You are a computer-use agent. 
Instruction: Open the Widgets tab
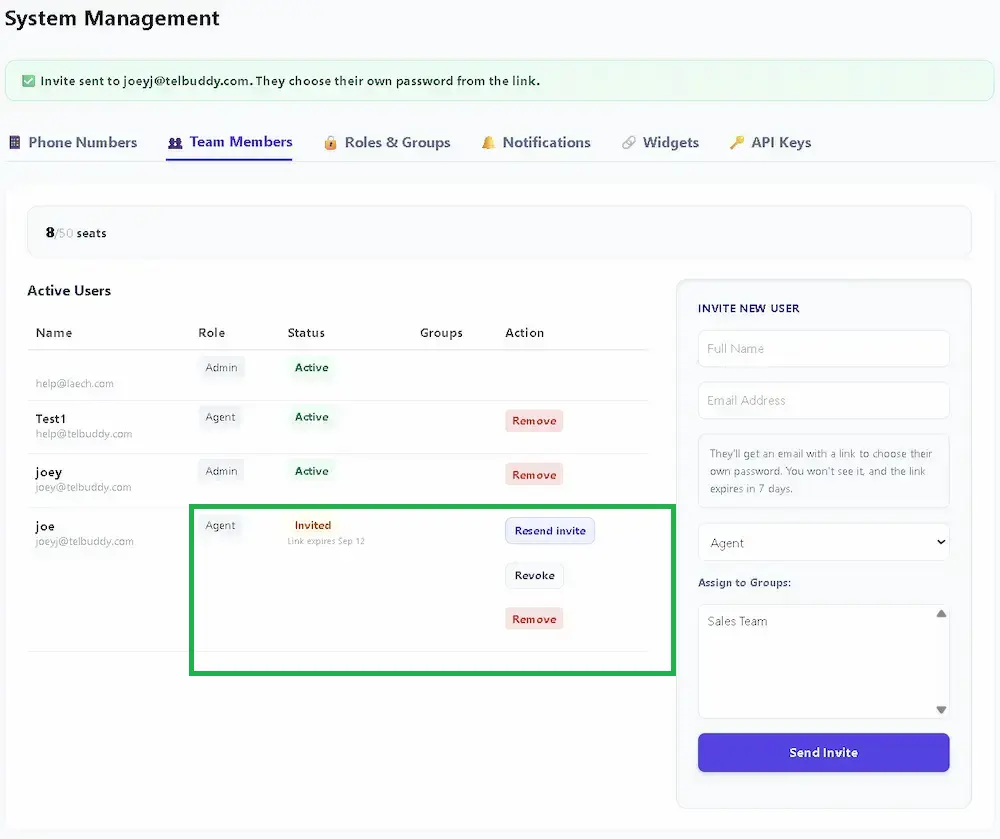coord(661,142)
